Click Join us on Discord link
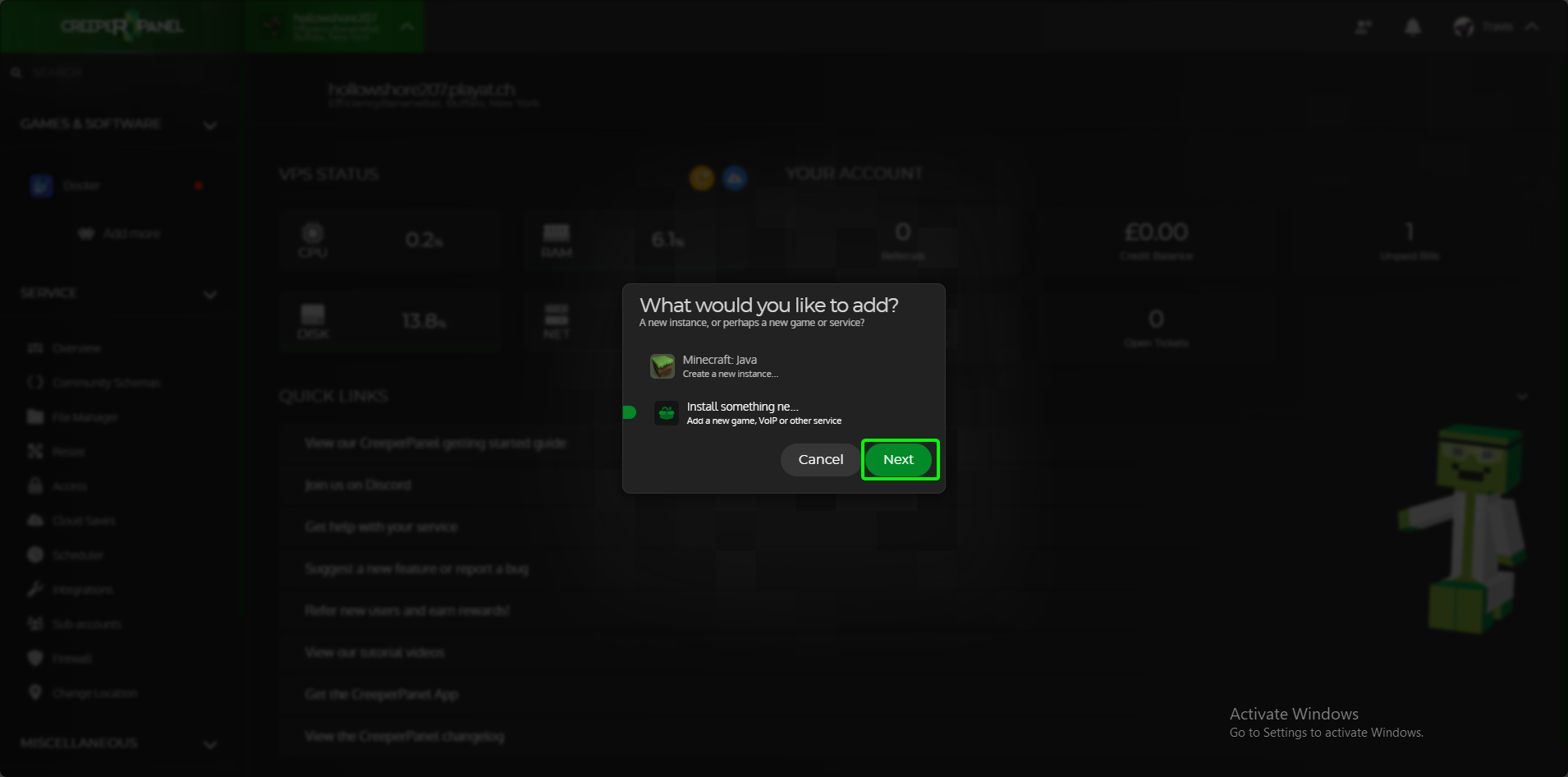Image resolution: width=1568 pixels, height=777 pixels. (358, 485)
